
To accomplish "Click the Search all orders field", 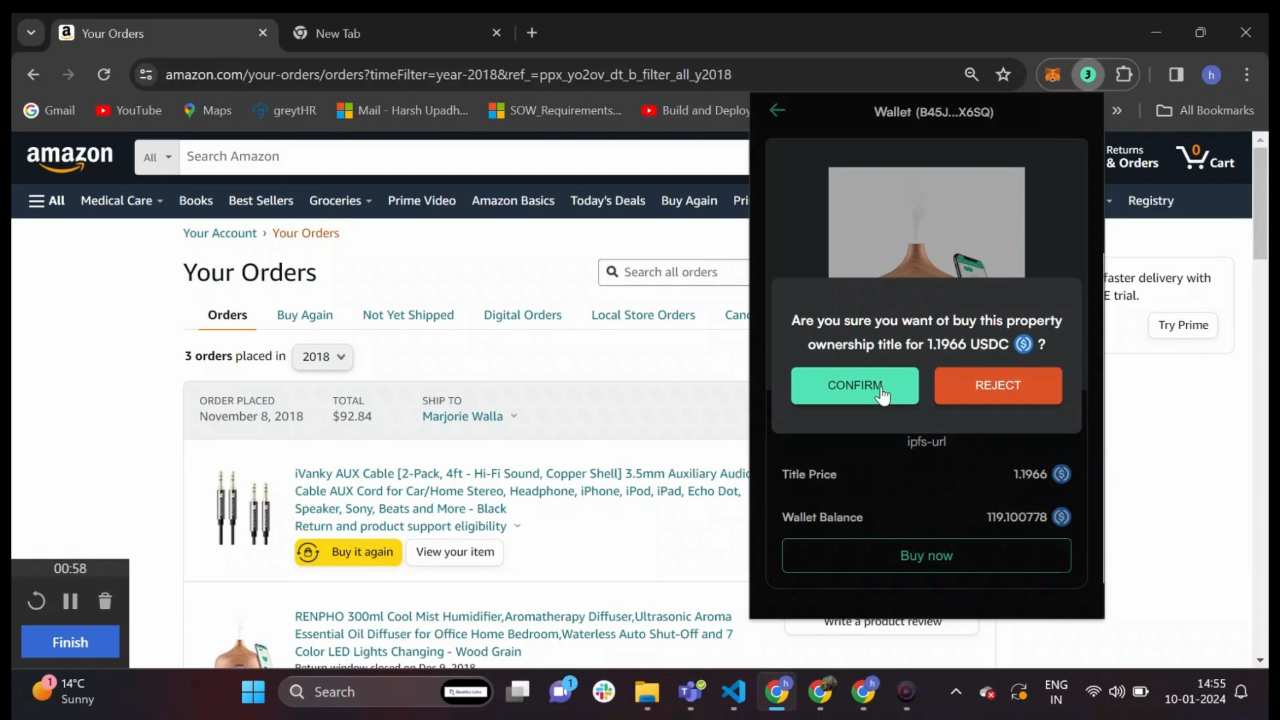I will click(x=674, y=272).
